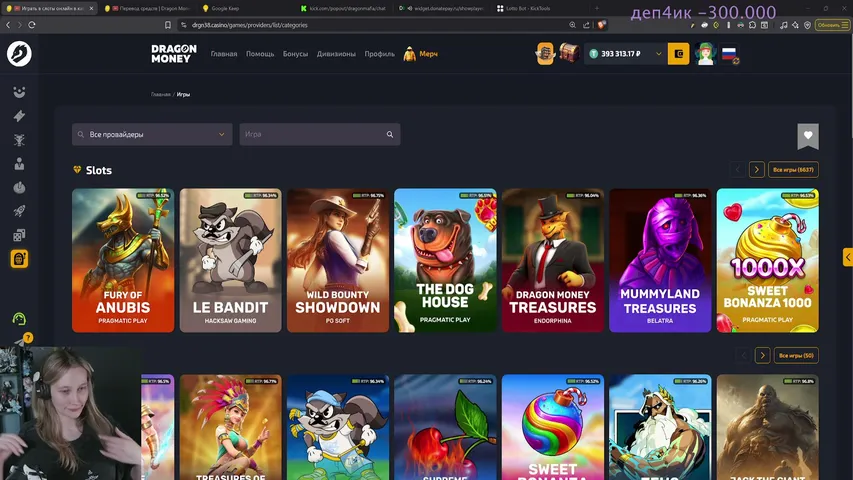
Task: Click the dragon logo in the sidebar
Action: (x=19, y=54)
